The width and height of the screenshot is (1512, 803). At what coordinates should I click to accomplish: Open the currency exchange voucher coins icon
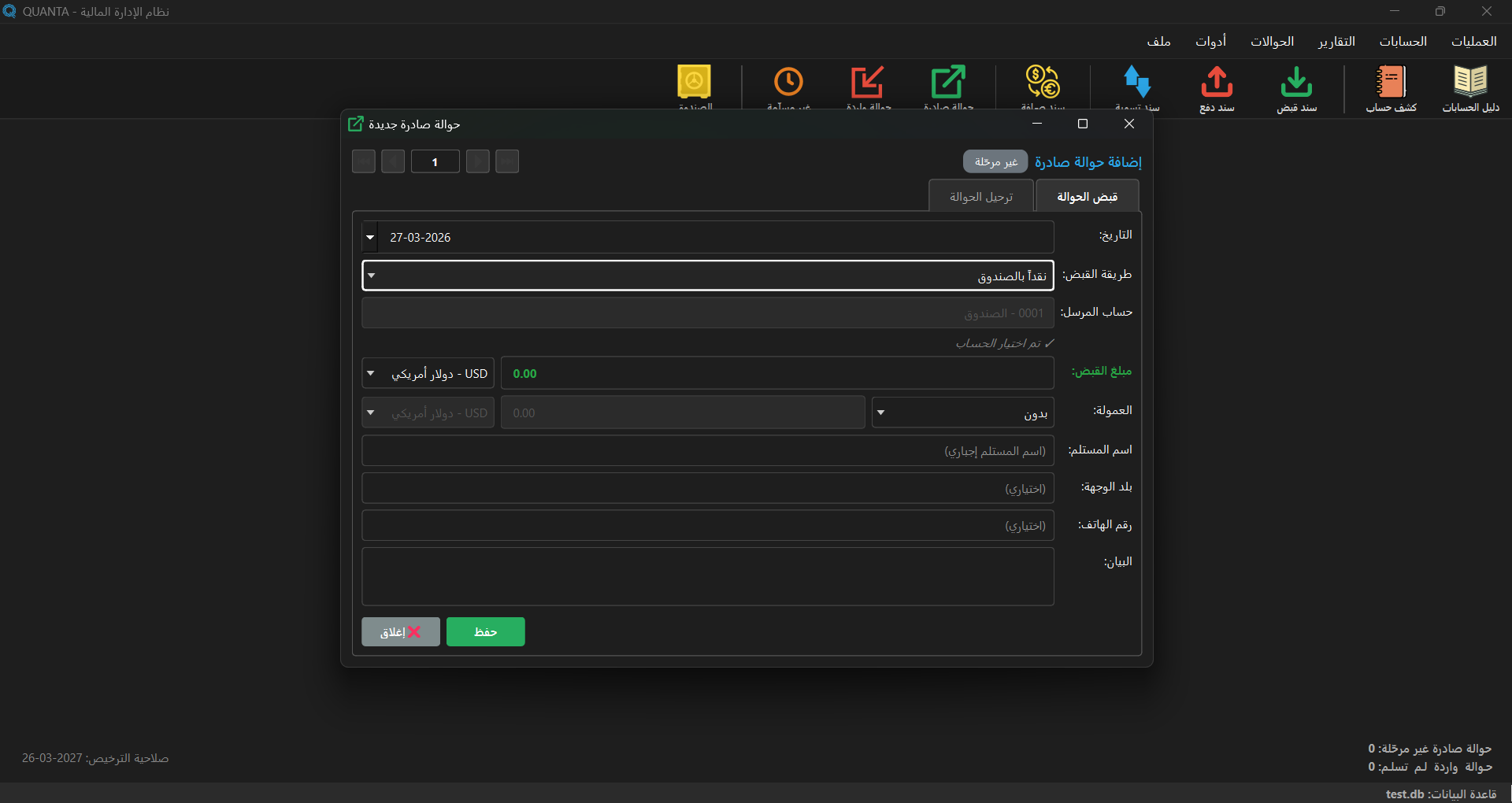[1043, 82]
